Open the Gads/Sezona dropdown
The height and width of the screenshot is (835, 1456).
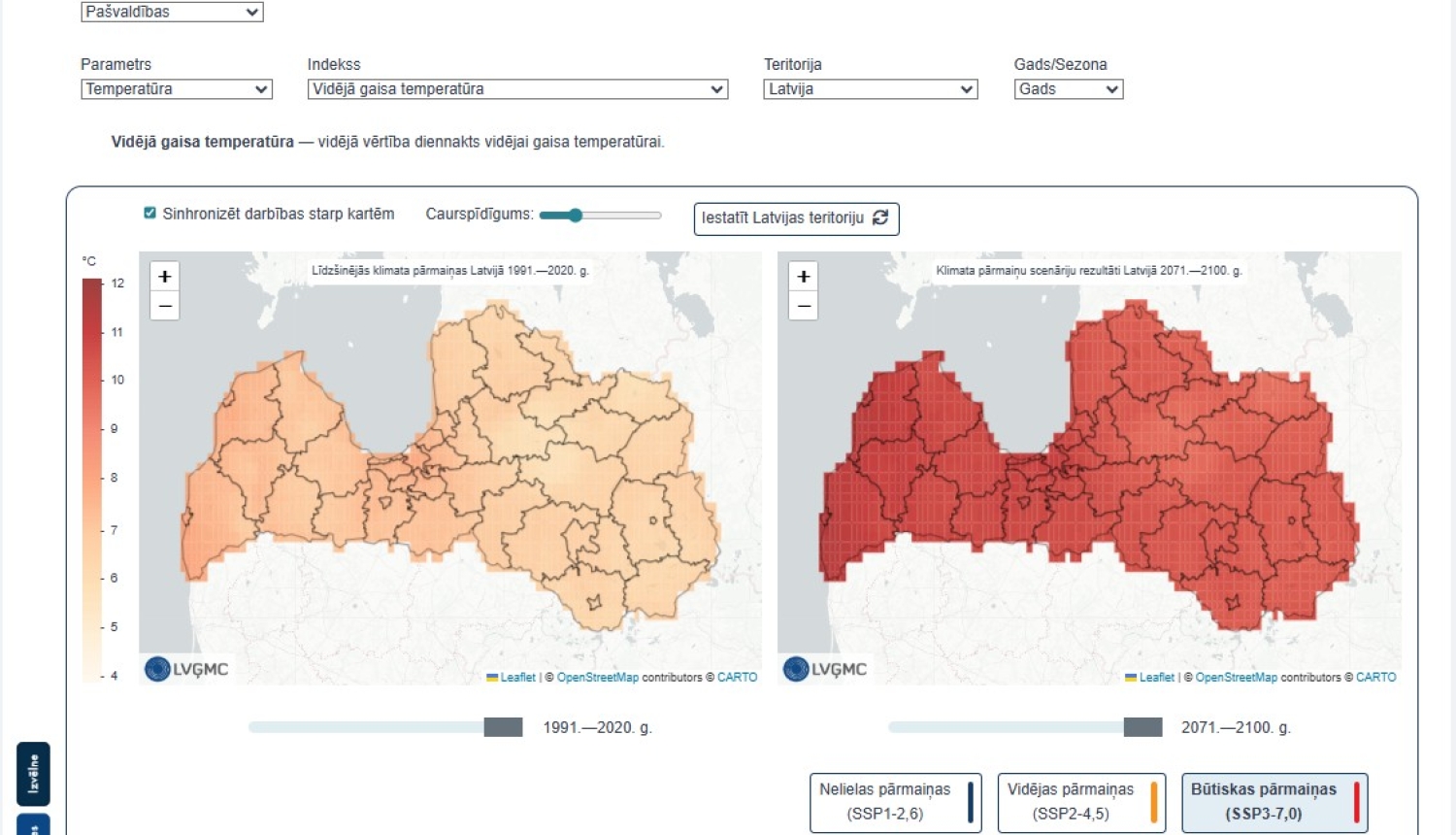coord(1069,89)
